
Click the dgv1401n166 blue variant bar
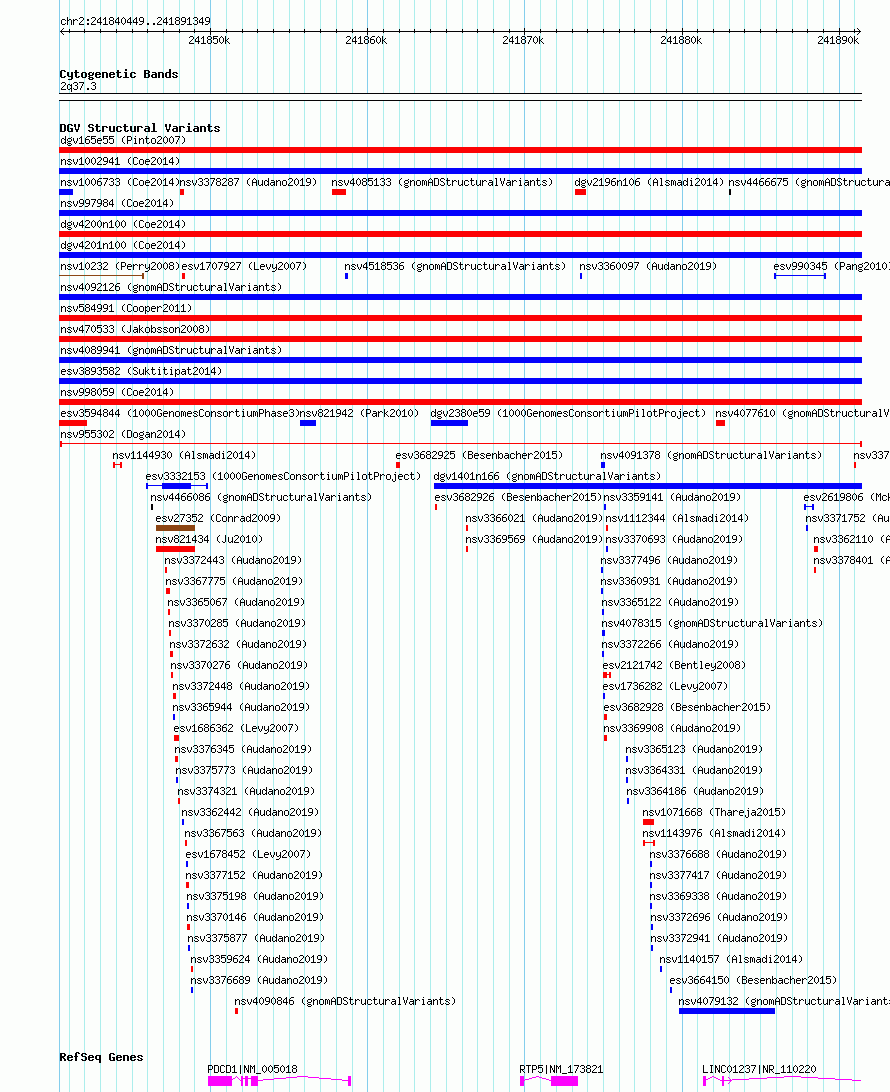tap(648, 485)
